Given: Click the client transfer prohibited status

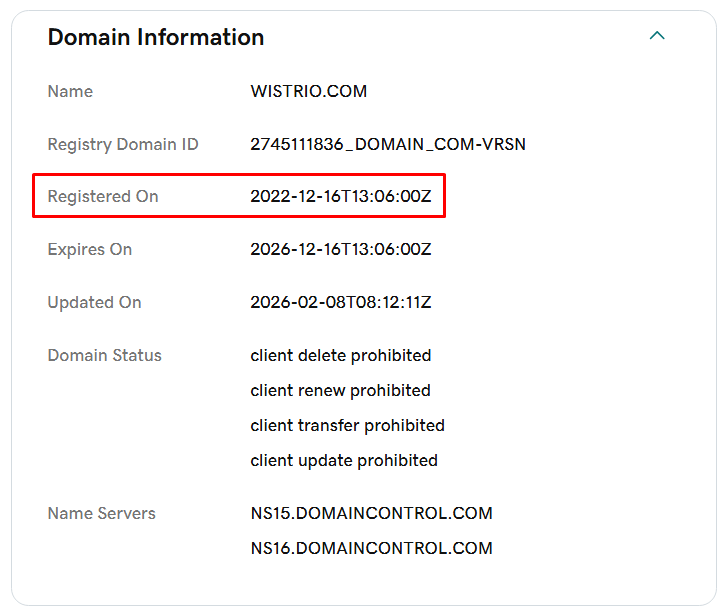Looking at the screenshot, I should (x=347, y=426).
